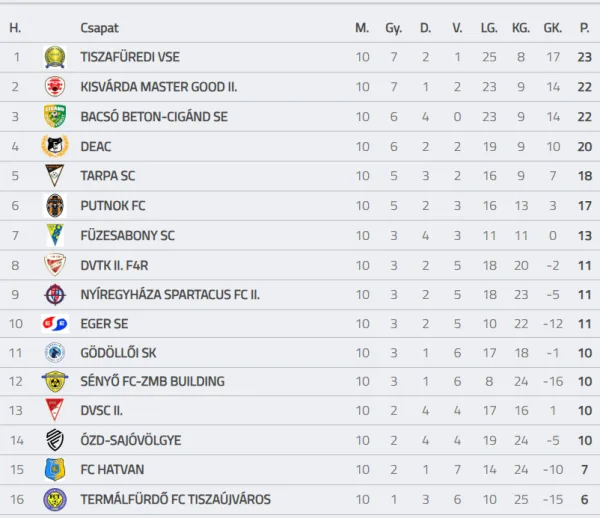600x518 pixels.
Task: Click the P. points column header
Action: 584,28
